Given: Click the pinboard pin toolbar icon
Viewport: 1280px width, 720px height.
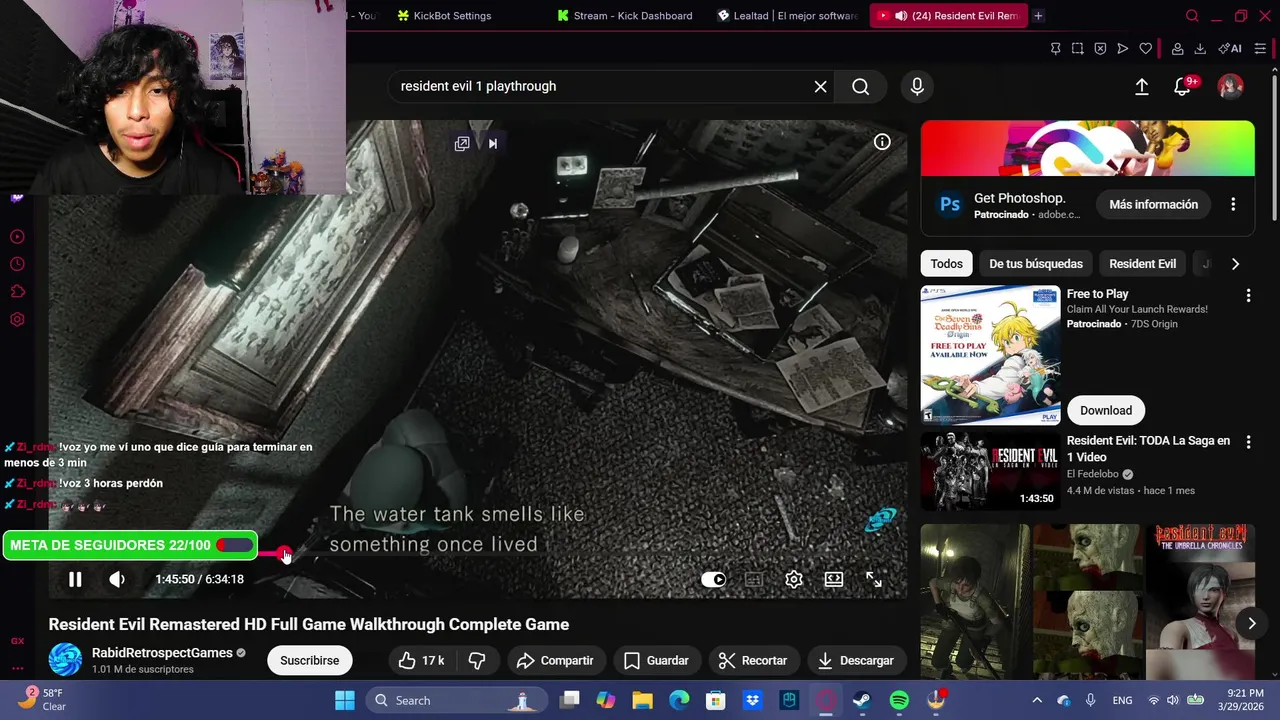Looking at the screenshot, I should (x=1055, y=48).
